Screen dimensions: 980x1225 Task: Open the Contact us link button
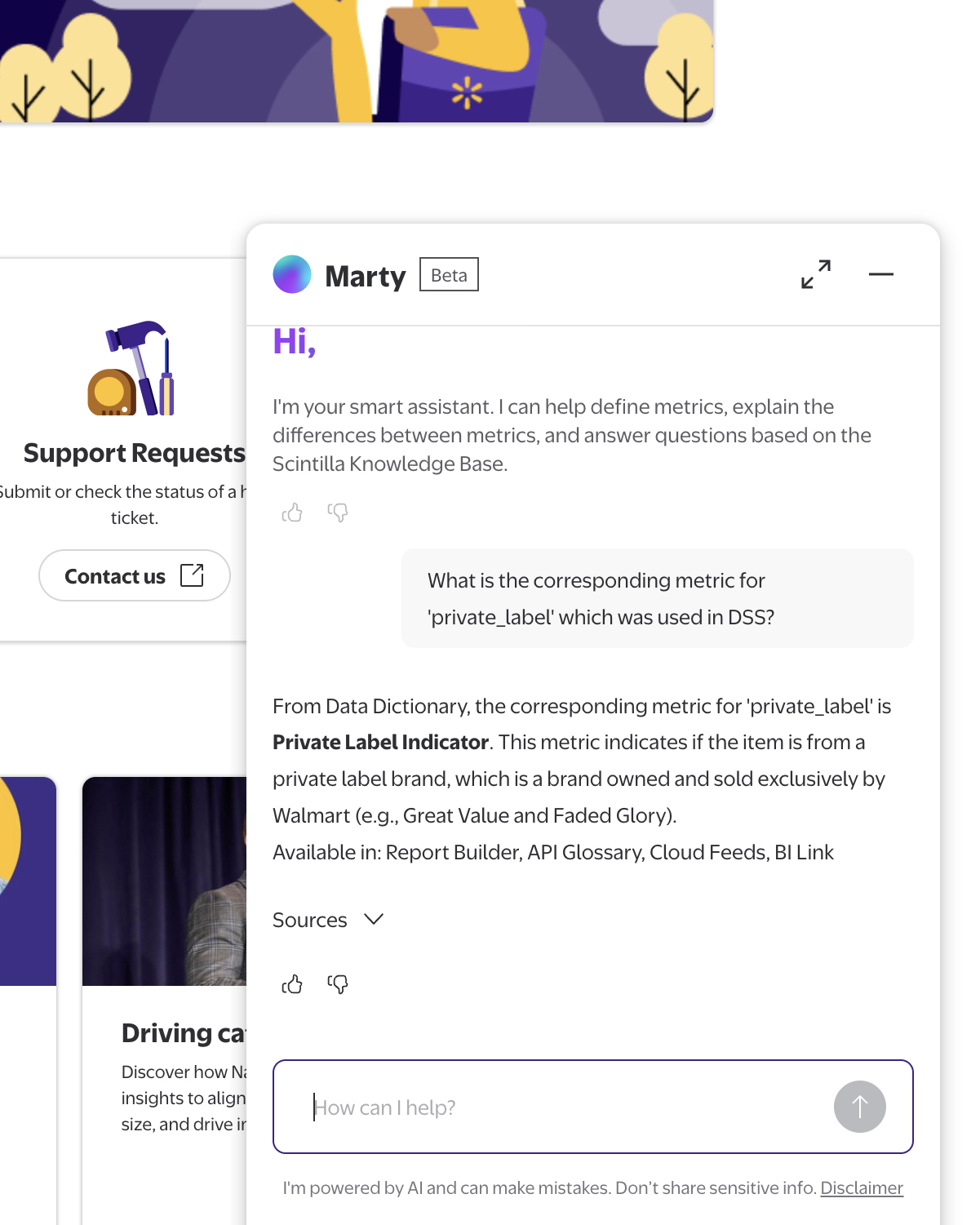point(135,575)
